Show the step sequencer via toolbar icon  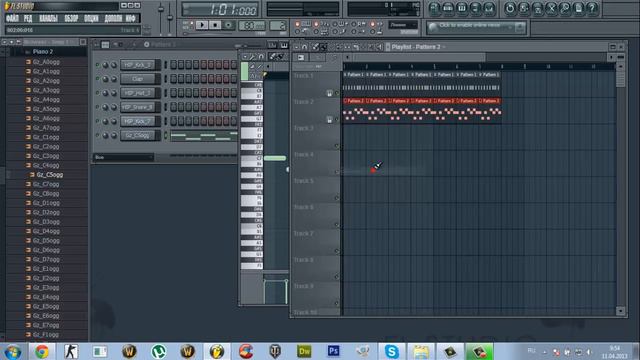(448, 8)
